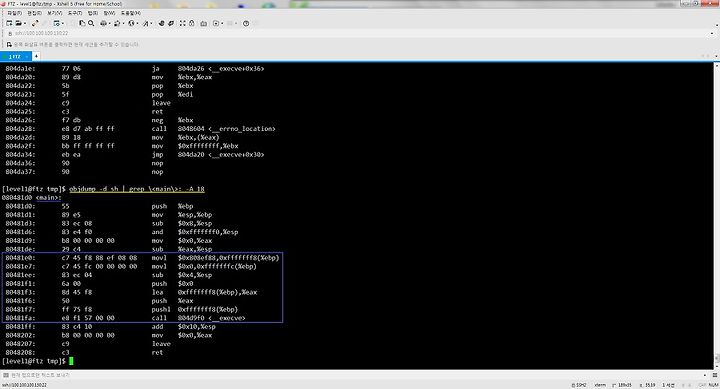Click the Color Scheme icon
The width and height of the screenshot is (720, 389).
[117, 23]
